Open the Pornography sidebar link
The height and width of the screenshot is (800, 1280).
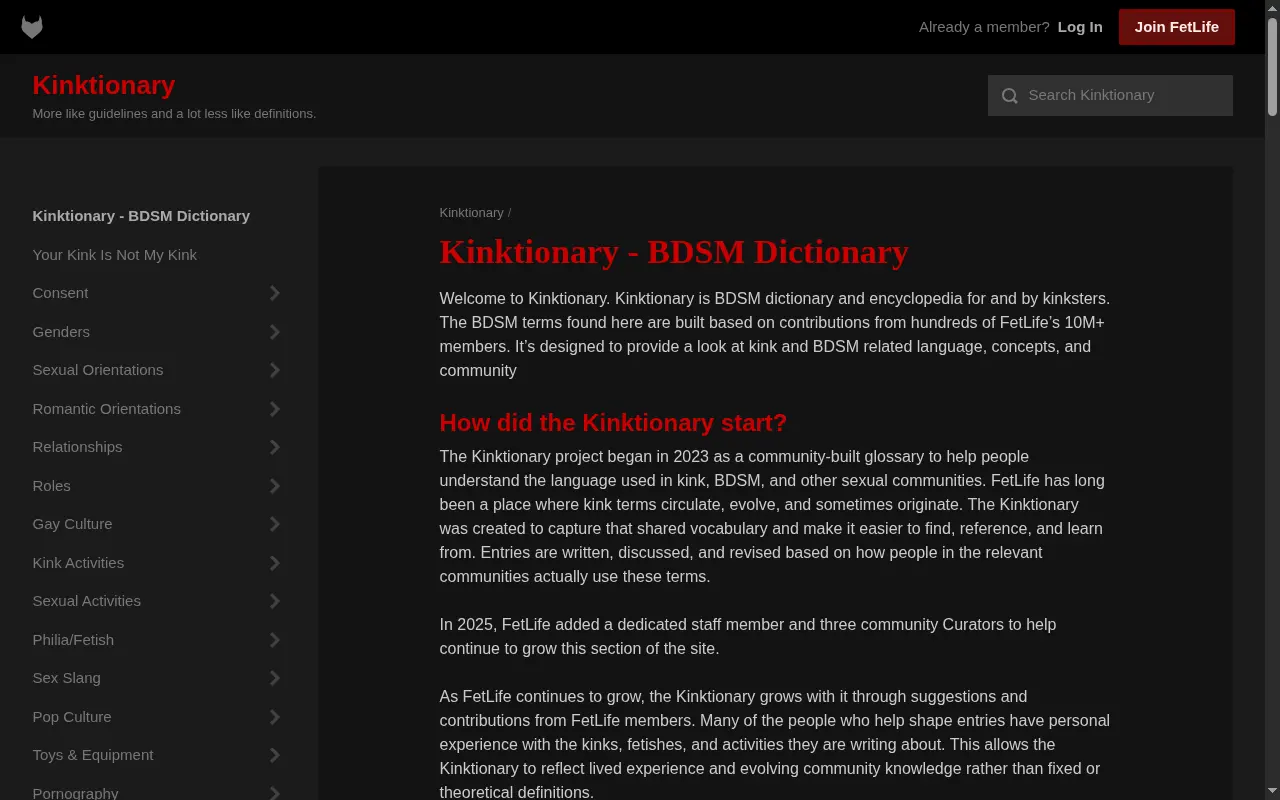pos(75,793)
